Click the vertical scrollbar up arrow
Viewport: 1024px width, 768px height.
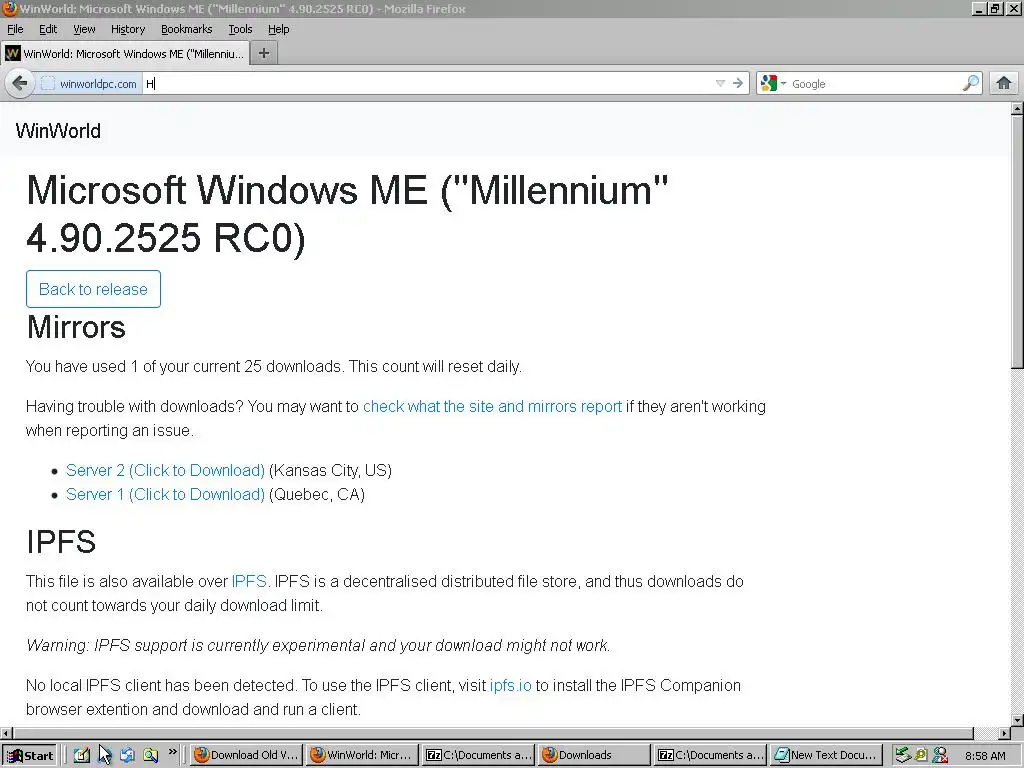pyautogui.click(x=1017, y=109)
